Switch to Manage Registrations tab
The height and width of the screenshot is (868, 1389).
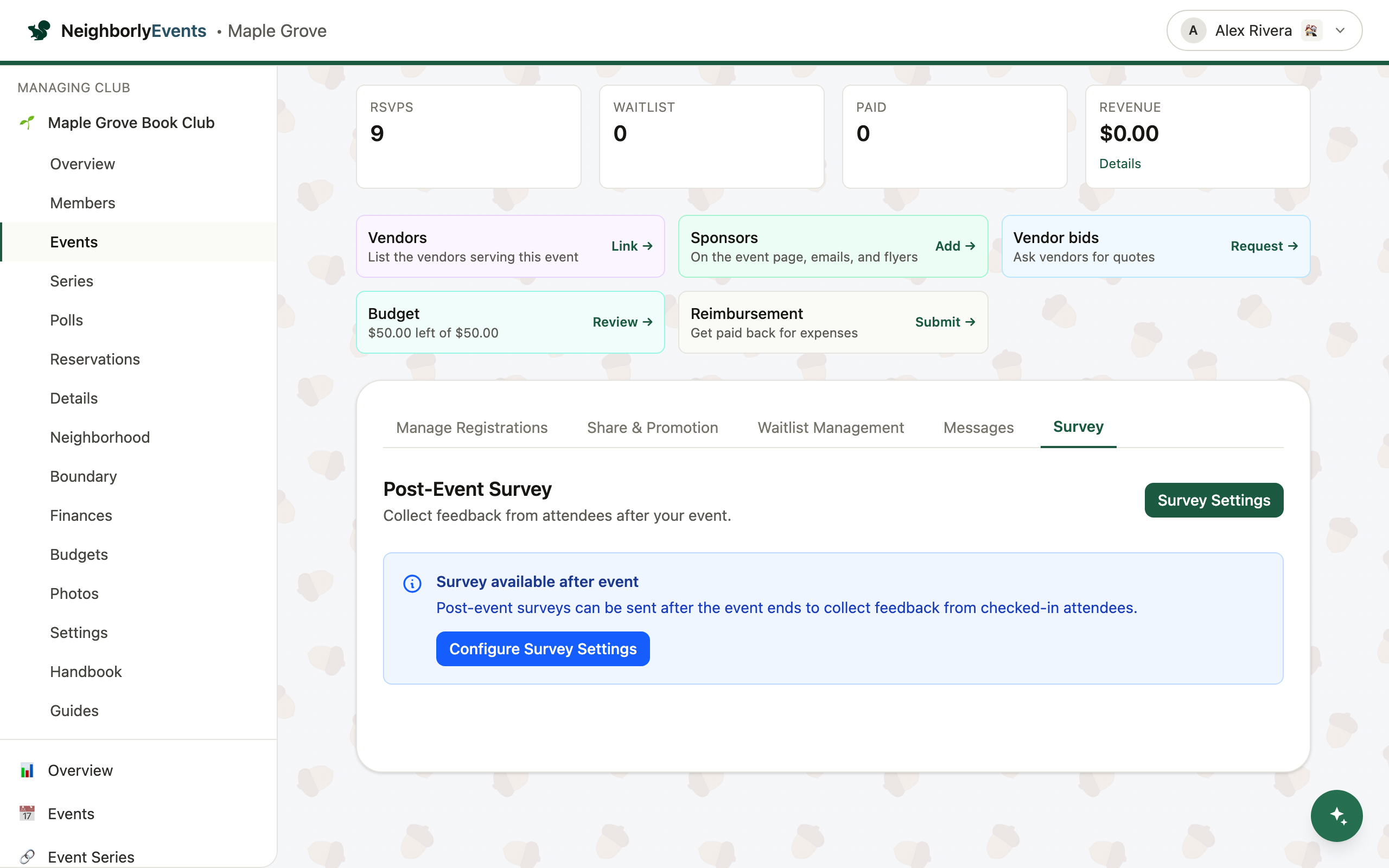point(472,427)
